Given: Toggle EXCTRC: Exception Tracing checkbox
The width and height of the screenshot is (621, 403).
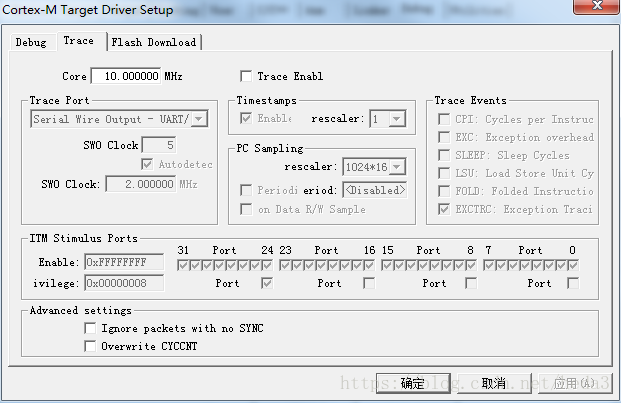Looking at the screenshot, I should click(444, 209).
